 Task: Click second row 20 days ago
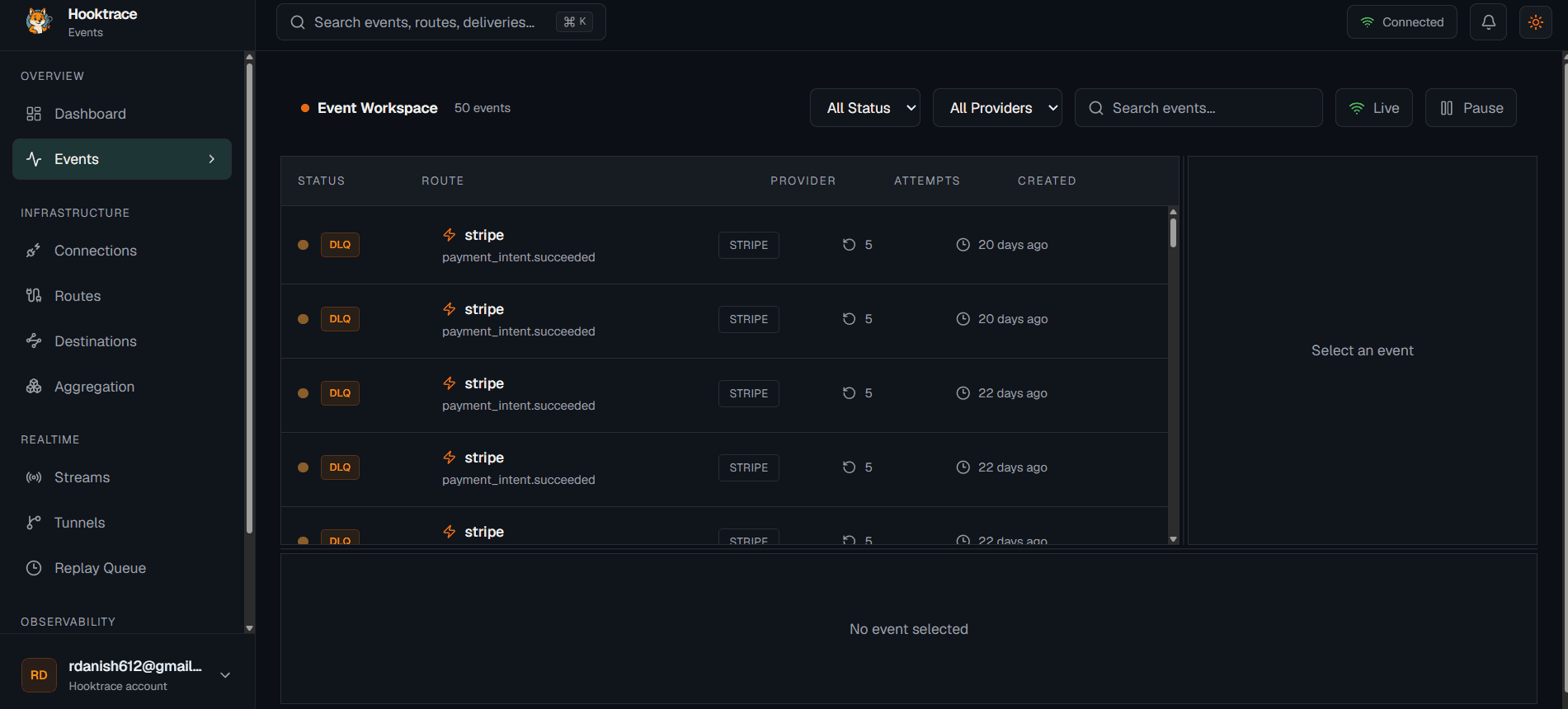coord(1013,319)
